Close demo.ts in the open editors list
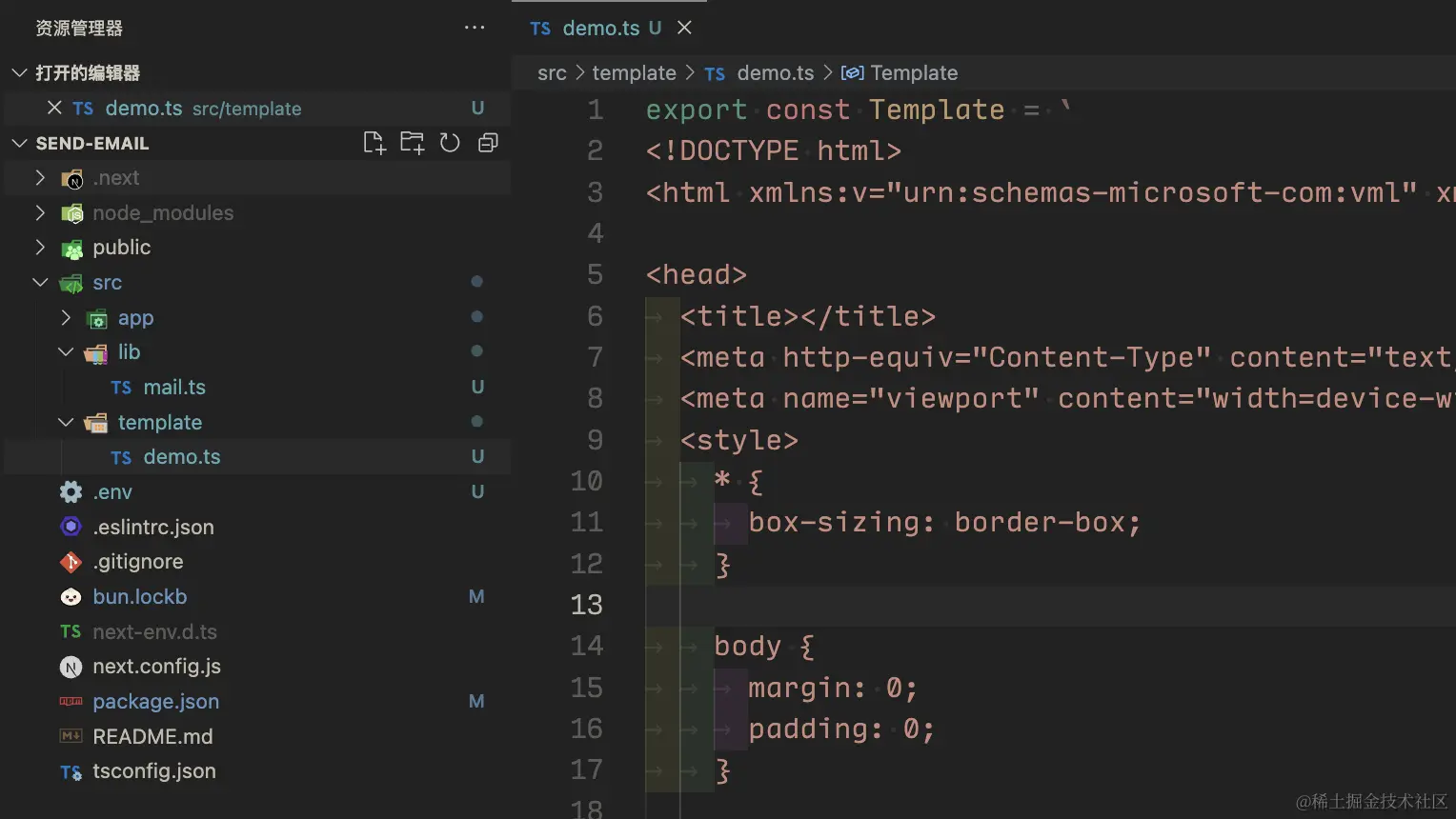Viewport: 1456px width, 819px height. point(54,108)
